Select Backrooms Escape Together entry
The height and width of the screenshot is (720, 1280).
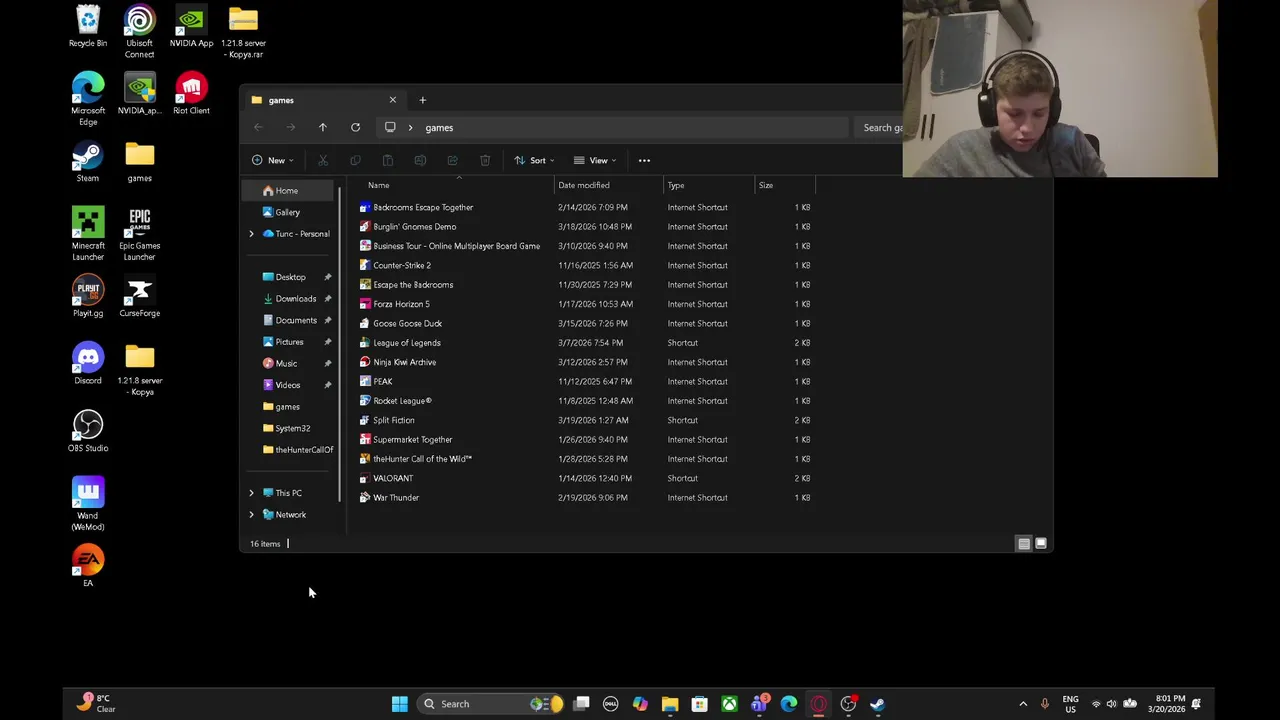pos(422,208)
